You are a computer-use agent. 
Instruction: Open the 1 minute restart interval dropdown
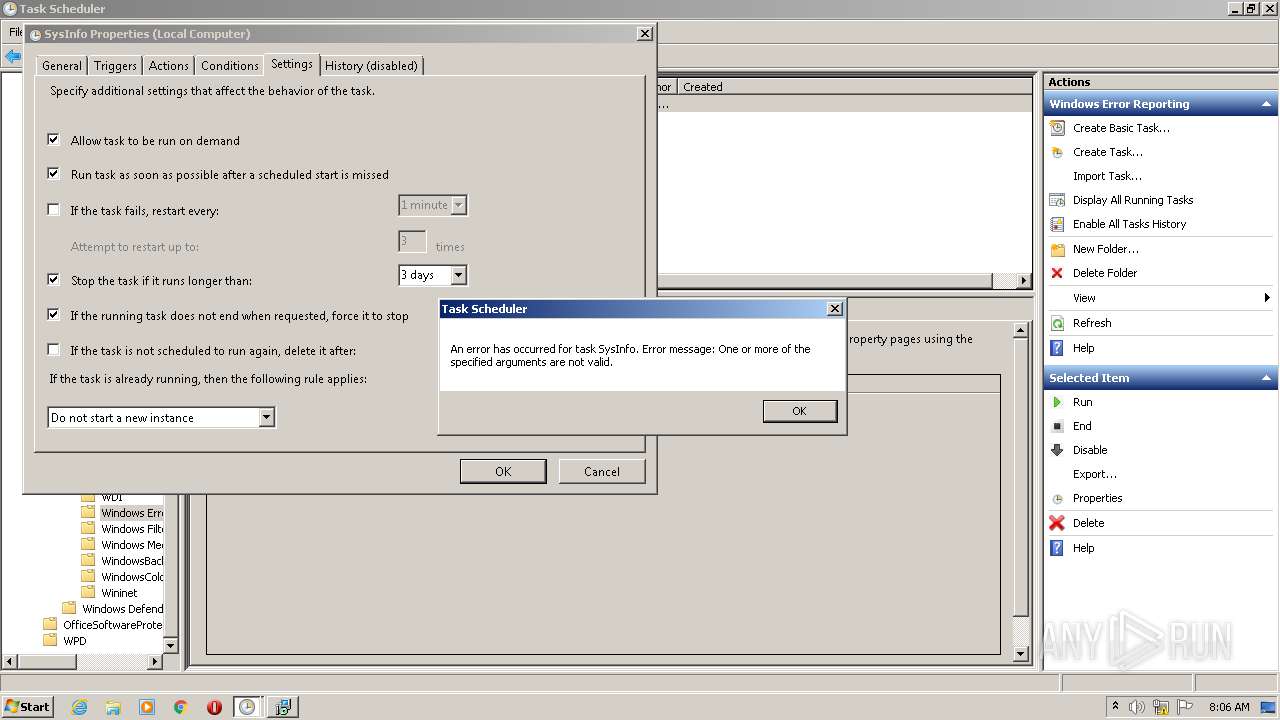pos(458,205)
